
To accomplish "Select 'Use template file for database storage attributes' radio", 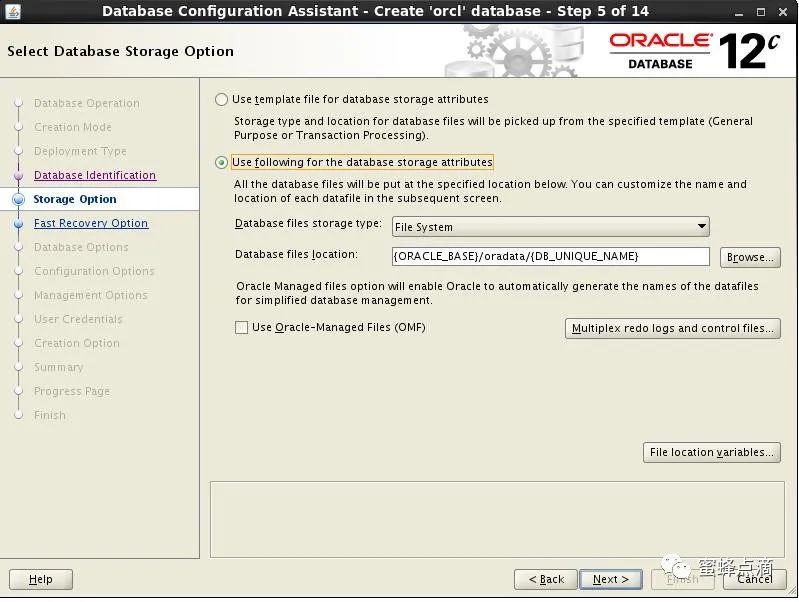I will click(x=221, y=99).
